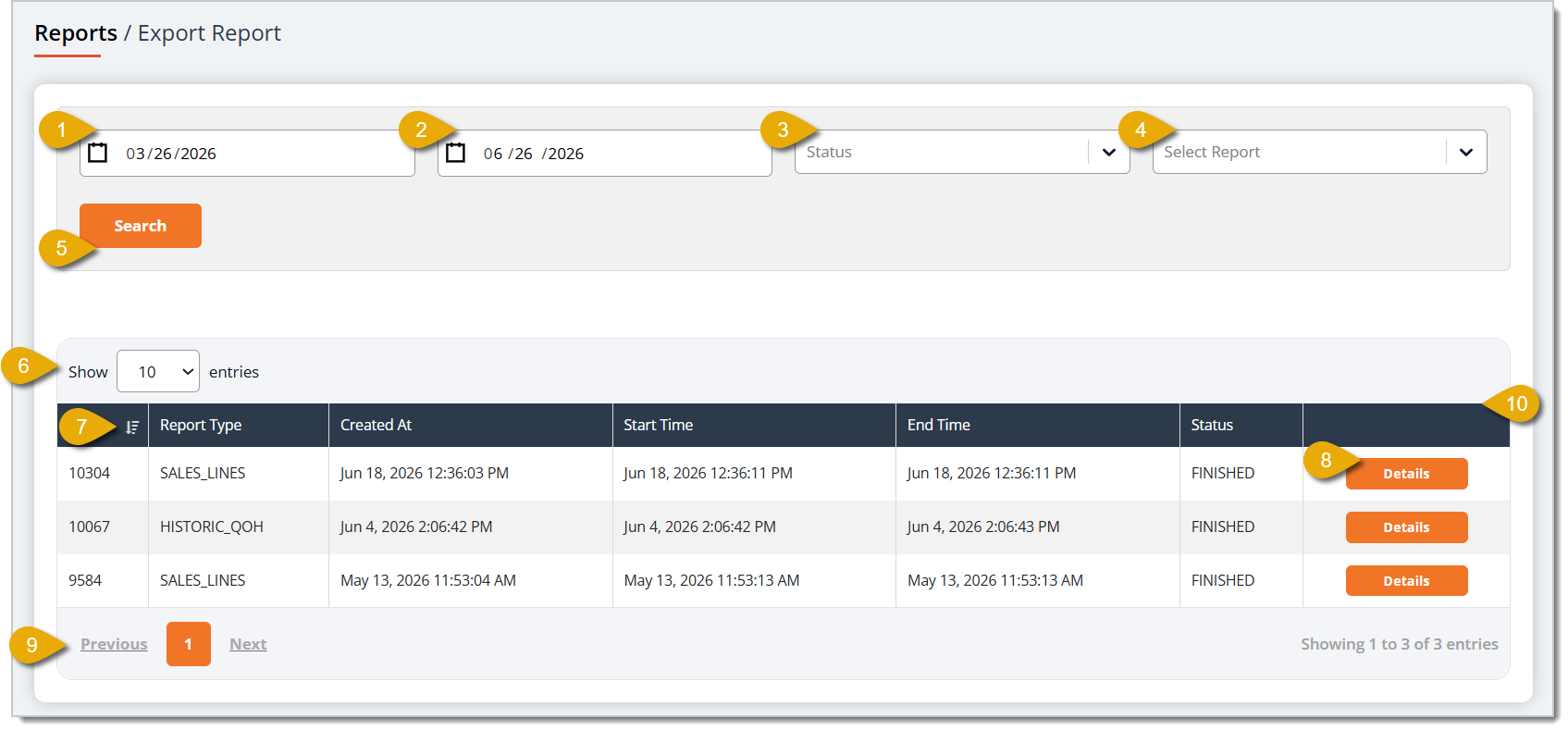Screen dimensions: 1568x731
Task: Open the start date calendar icon
Action: pyautogui.click(x=97, y=153)
